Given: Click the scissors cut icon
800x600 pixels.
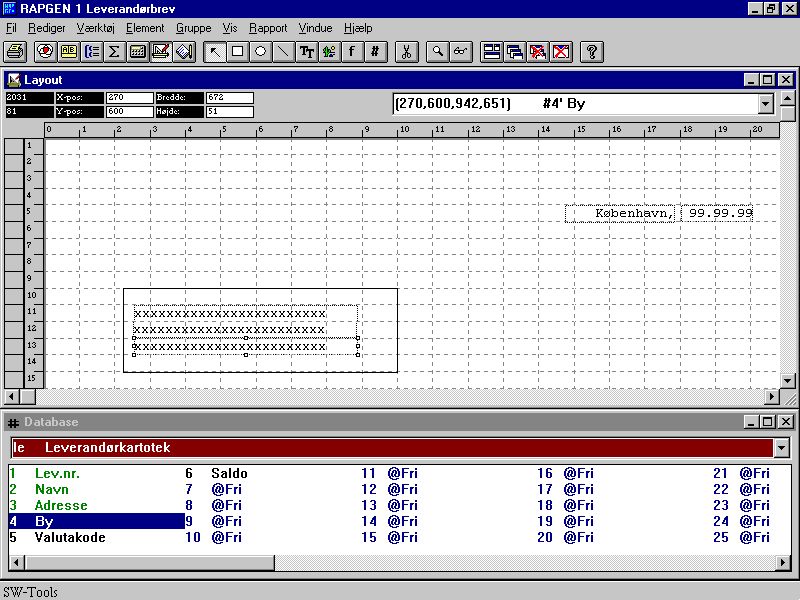Looking at the screenshot, I should click(x=406, y=51).
